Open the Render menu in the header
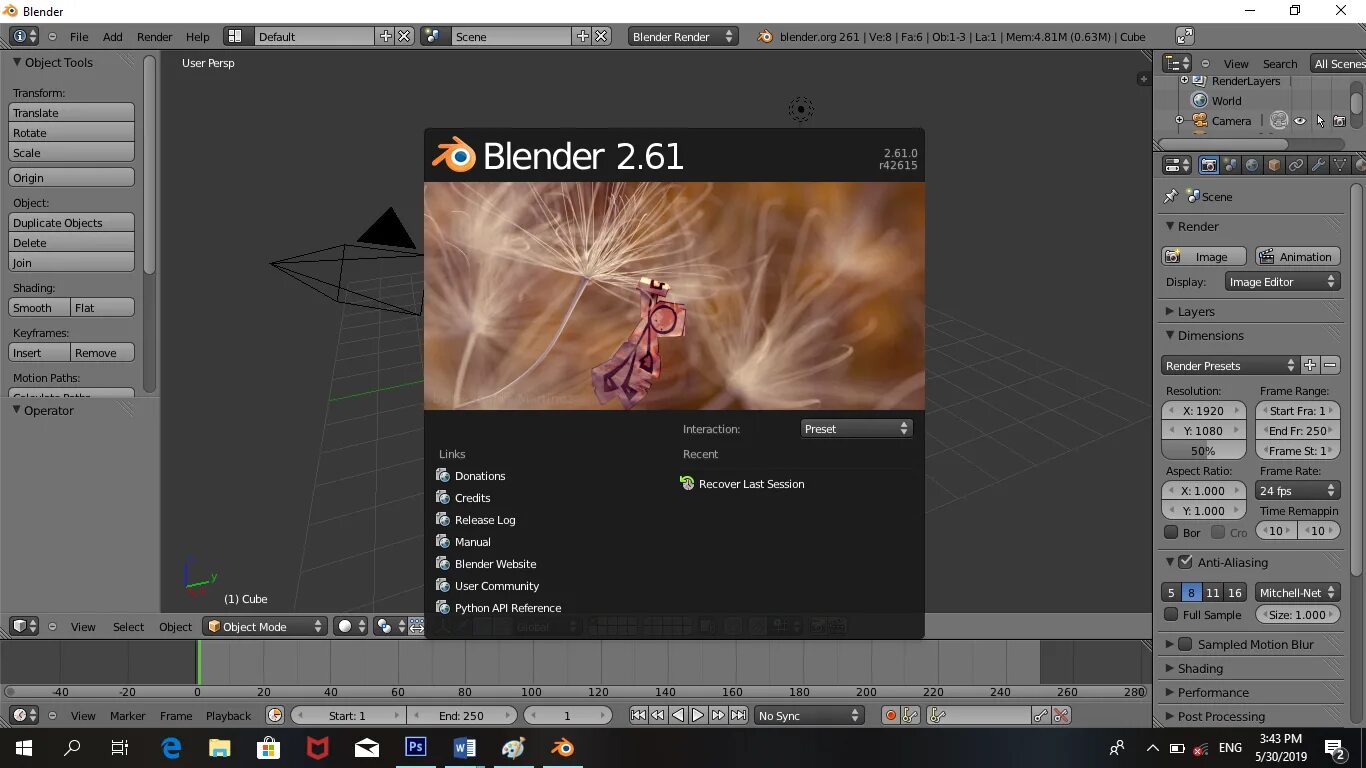This screenshot has width=1366, height=768. tap(154, 36)
